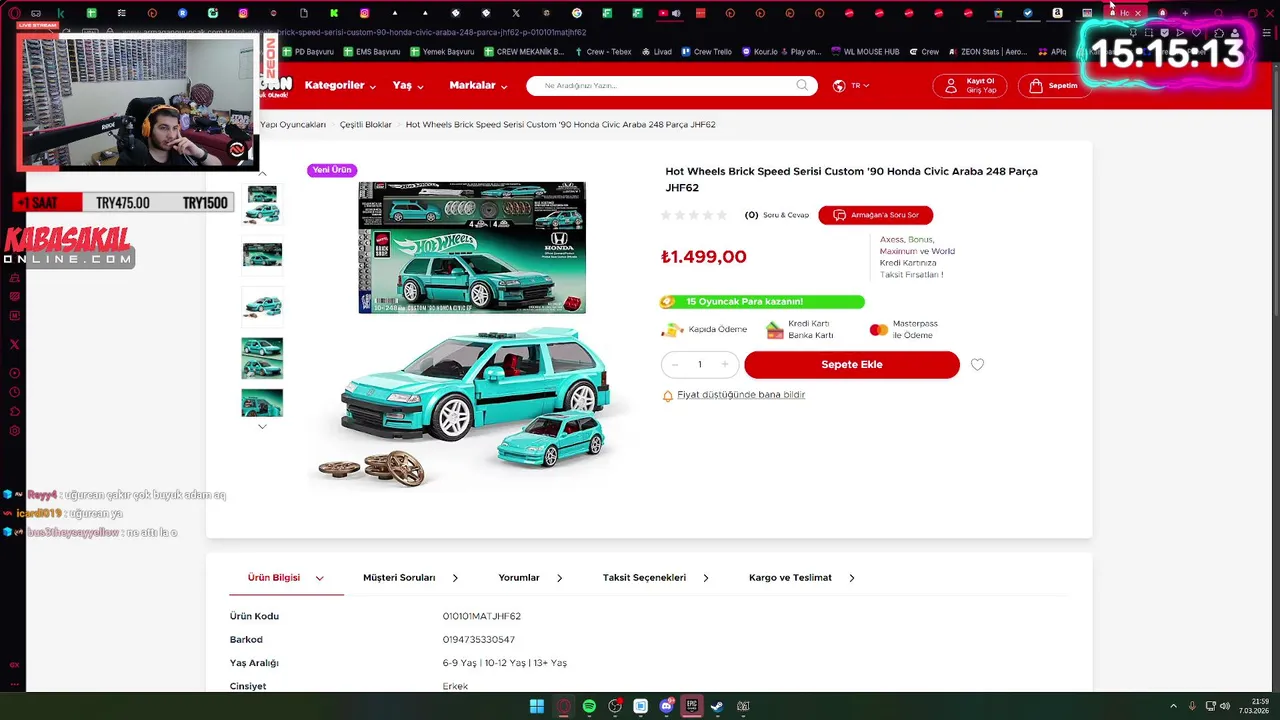Screen dimensions: 1280x720
Task: Open the GX corner sidebar icon
Action: (14, 664)
